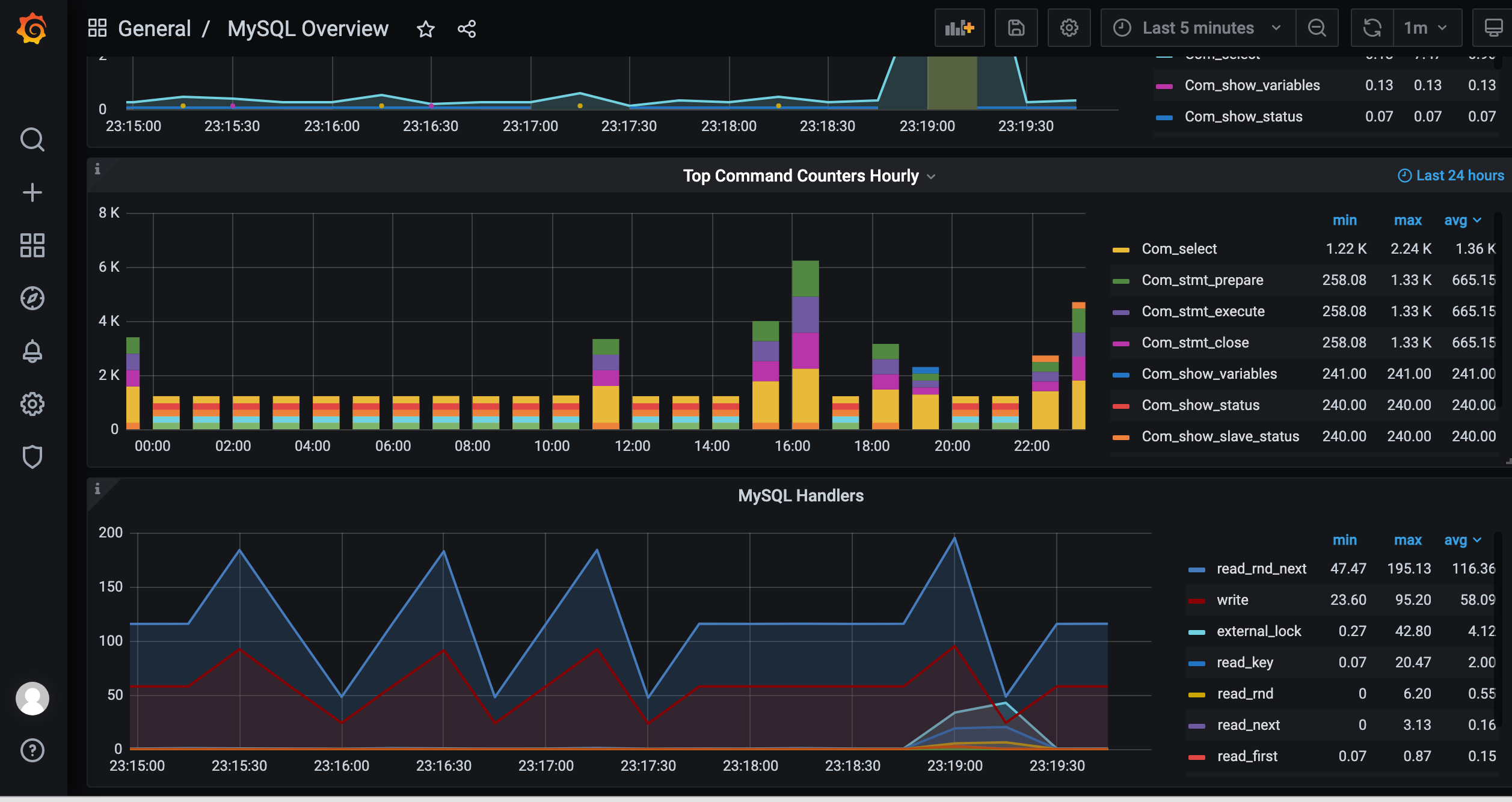This screenshot has height=802, width=1512.
Task: Open the MySQL Handlers panel title
Action: (x=801, y=495)
